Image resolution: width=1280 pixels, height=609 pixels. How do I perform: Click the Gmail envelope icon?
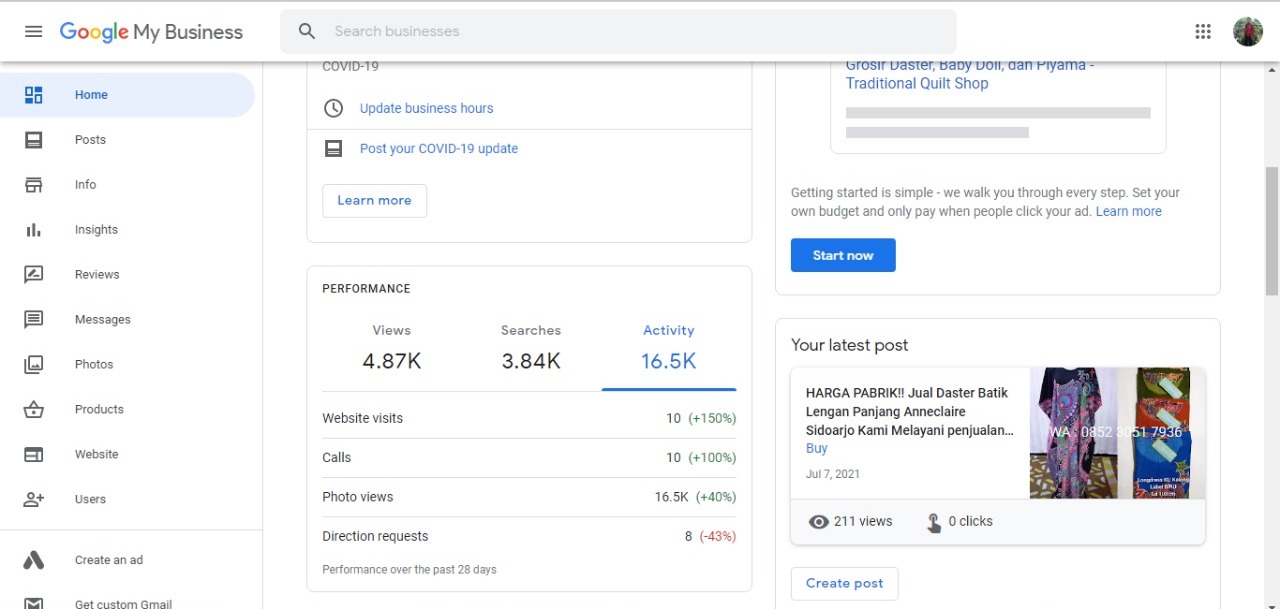tap(34, 603)
